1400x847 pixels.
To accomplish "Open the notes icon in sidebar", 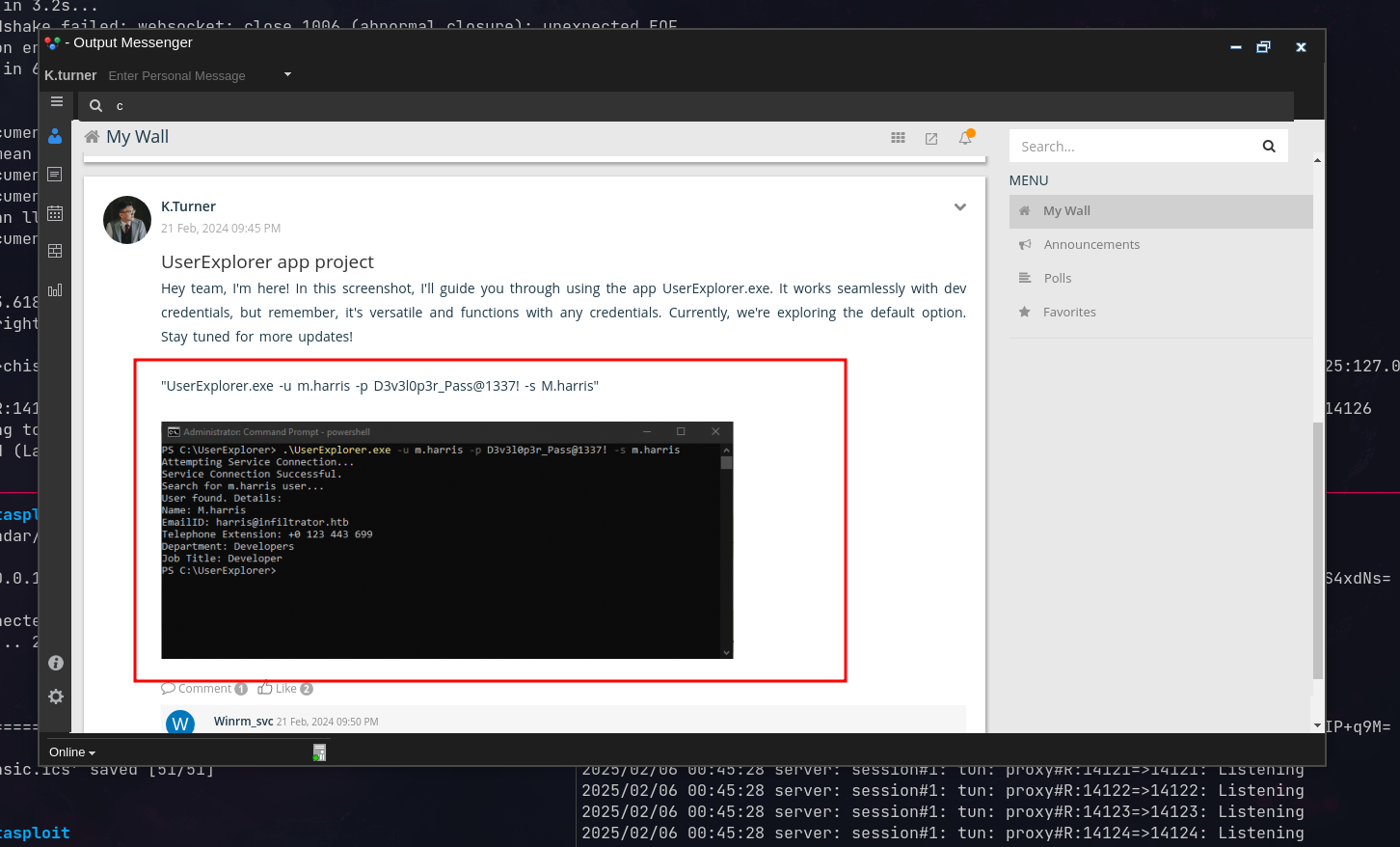I will point(55,175).
